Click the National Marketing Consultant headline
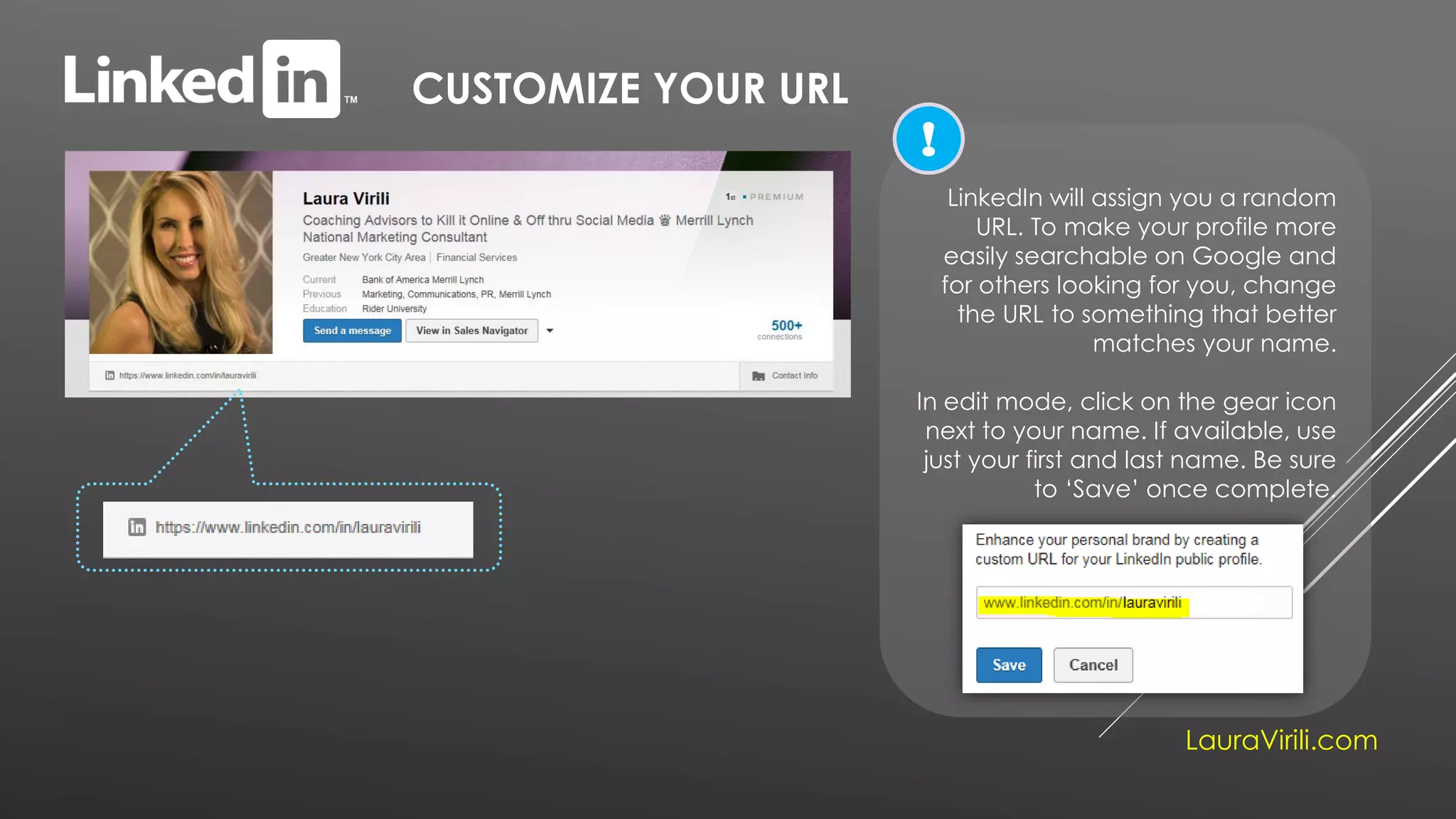1456x819 pixels. 395,237
